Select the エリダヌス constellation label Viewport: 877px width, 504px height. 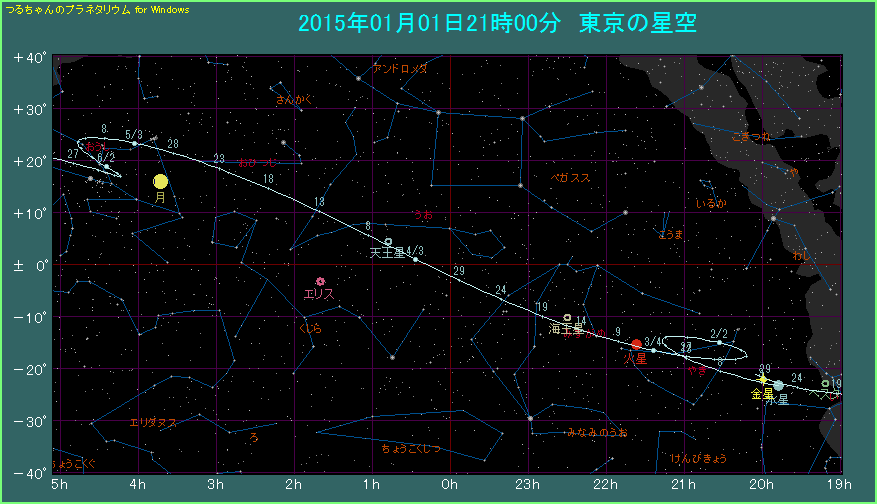153,423
